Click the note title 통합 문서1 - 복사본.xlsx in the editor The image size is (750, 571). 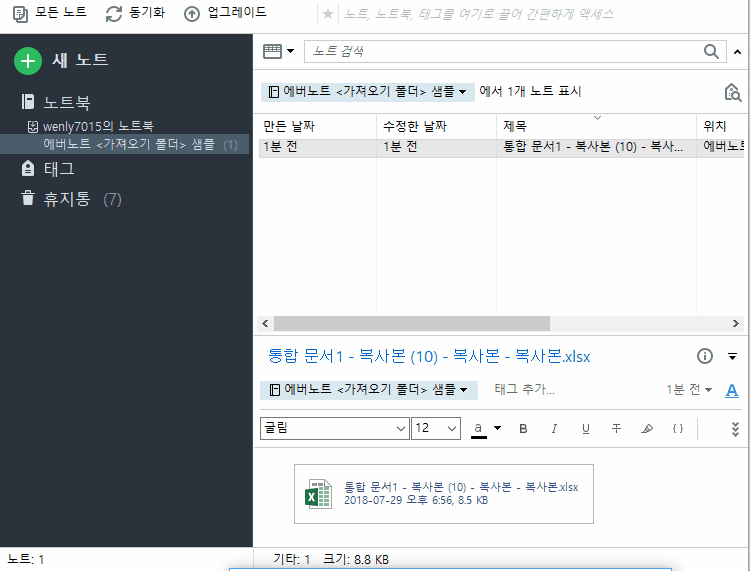pyautogui.click(x=429, y=357)
